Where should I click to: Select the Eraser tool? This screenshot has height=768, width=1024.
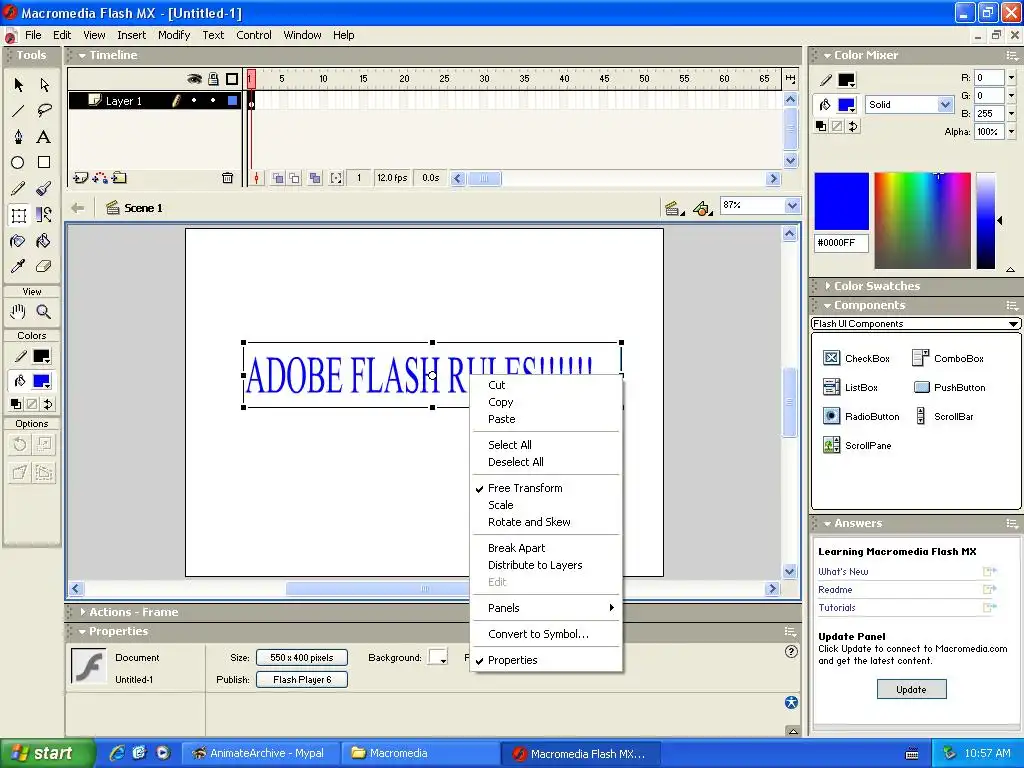pyautogui.click(x=44, y=266)
